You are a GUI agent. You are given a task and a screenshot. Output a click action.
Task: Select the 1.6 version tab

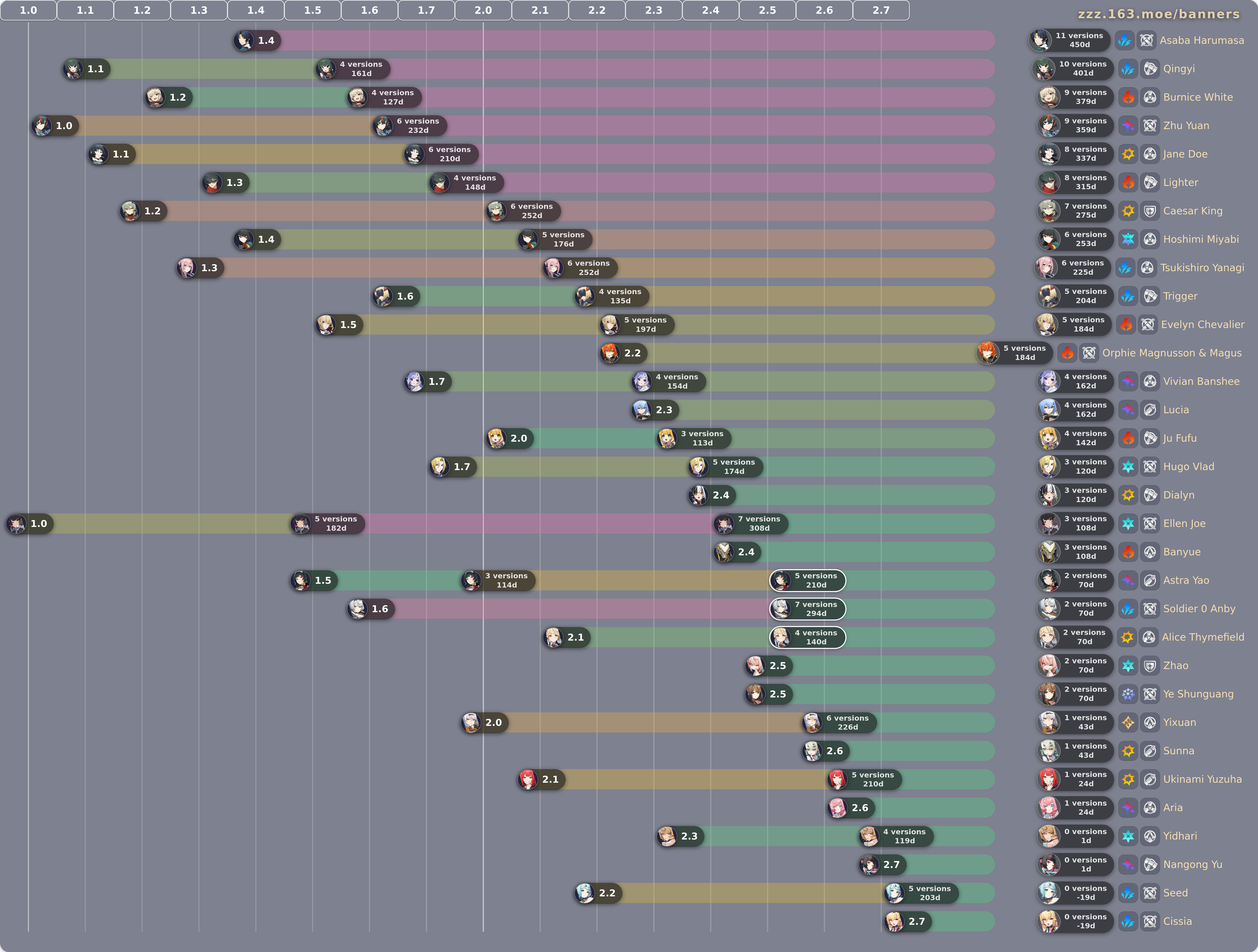370,10
